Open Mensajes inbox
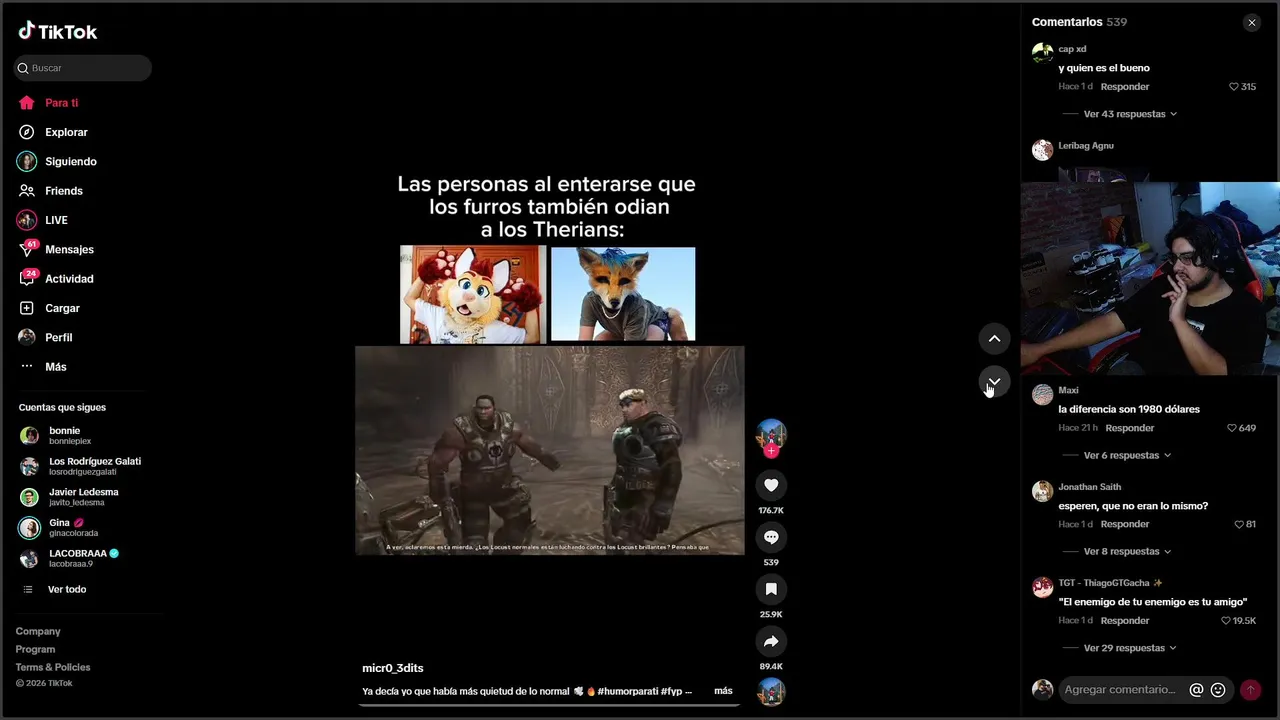Viewport: 1280px width, 720px height. [x=69, y=249]
